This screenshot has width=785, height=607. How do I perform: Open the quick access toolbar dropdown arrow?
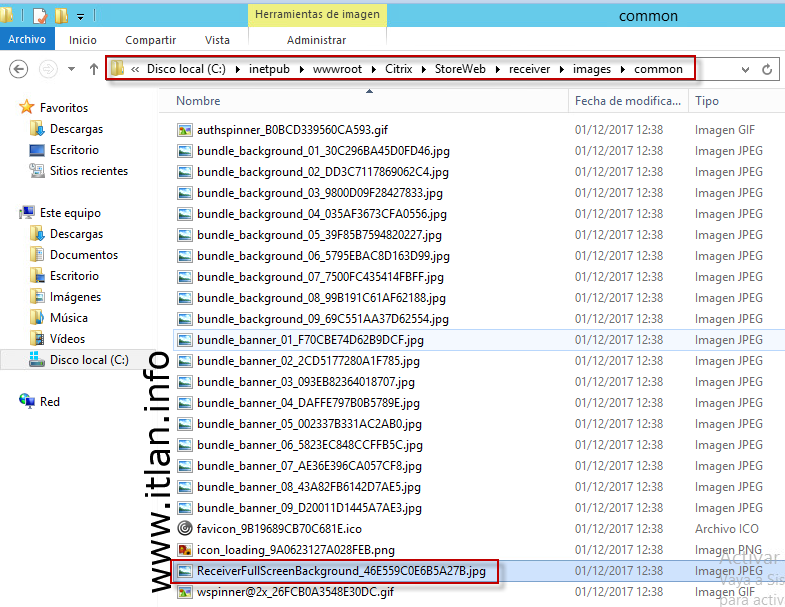80,16
